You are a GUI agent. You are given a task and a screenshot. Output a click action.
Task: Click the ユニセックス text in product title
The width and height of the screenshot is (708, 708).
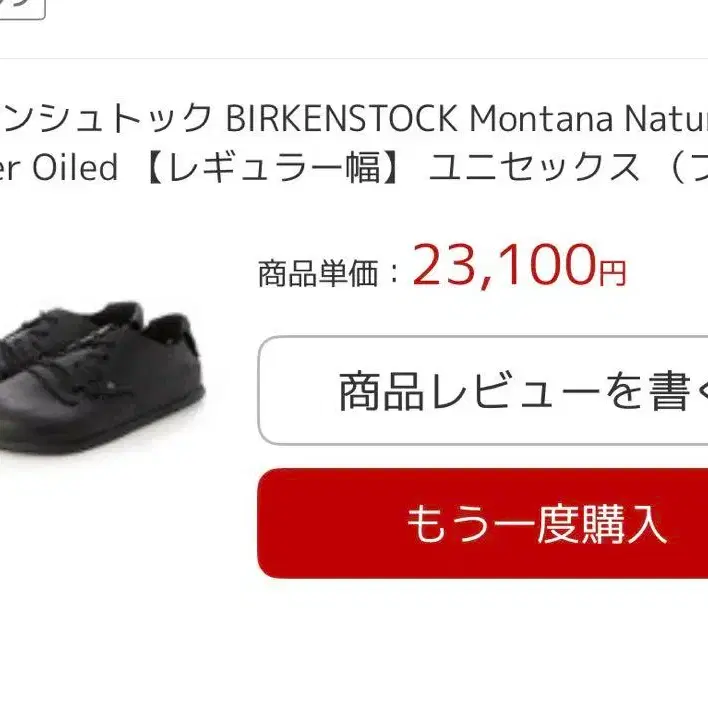[534, 167]
